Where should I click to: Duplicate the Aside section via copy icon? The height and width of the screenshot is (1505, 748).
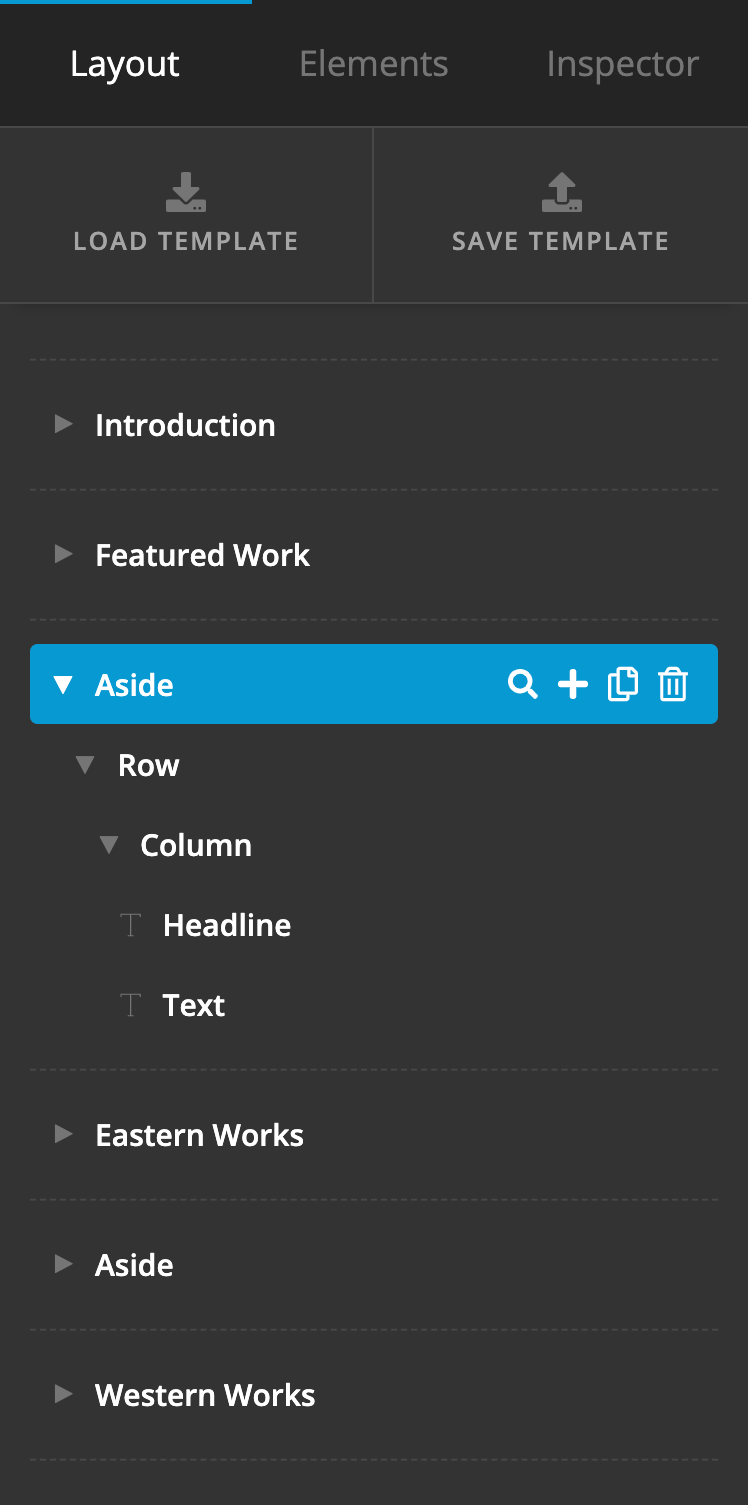pyautogui.click(x=623, y=684)
